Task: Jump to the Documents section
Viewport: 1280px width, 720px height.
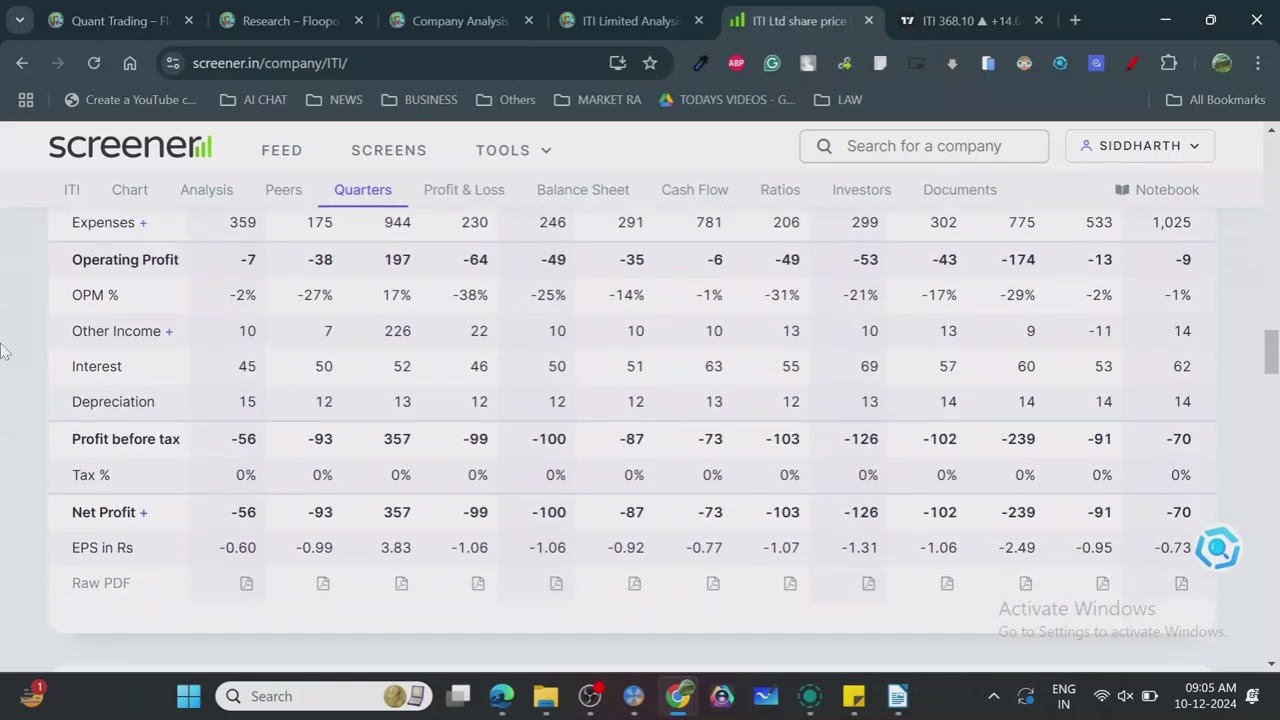Action: point(960,190)
